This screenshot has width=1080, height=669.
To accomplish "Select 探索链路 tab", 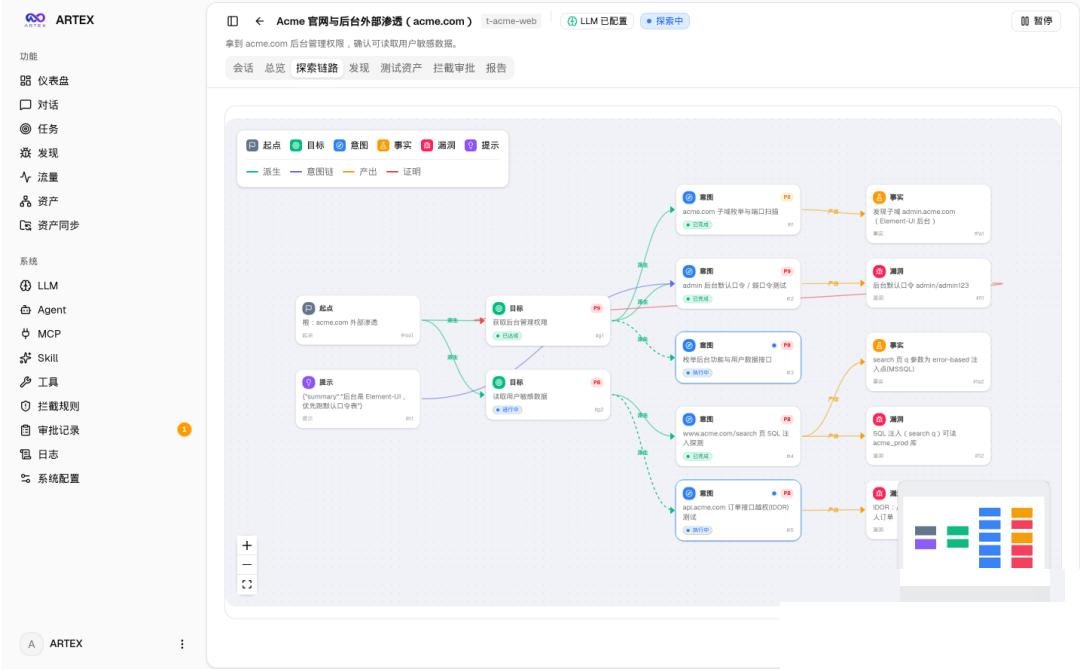I will [x=317, y=68].
